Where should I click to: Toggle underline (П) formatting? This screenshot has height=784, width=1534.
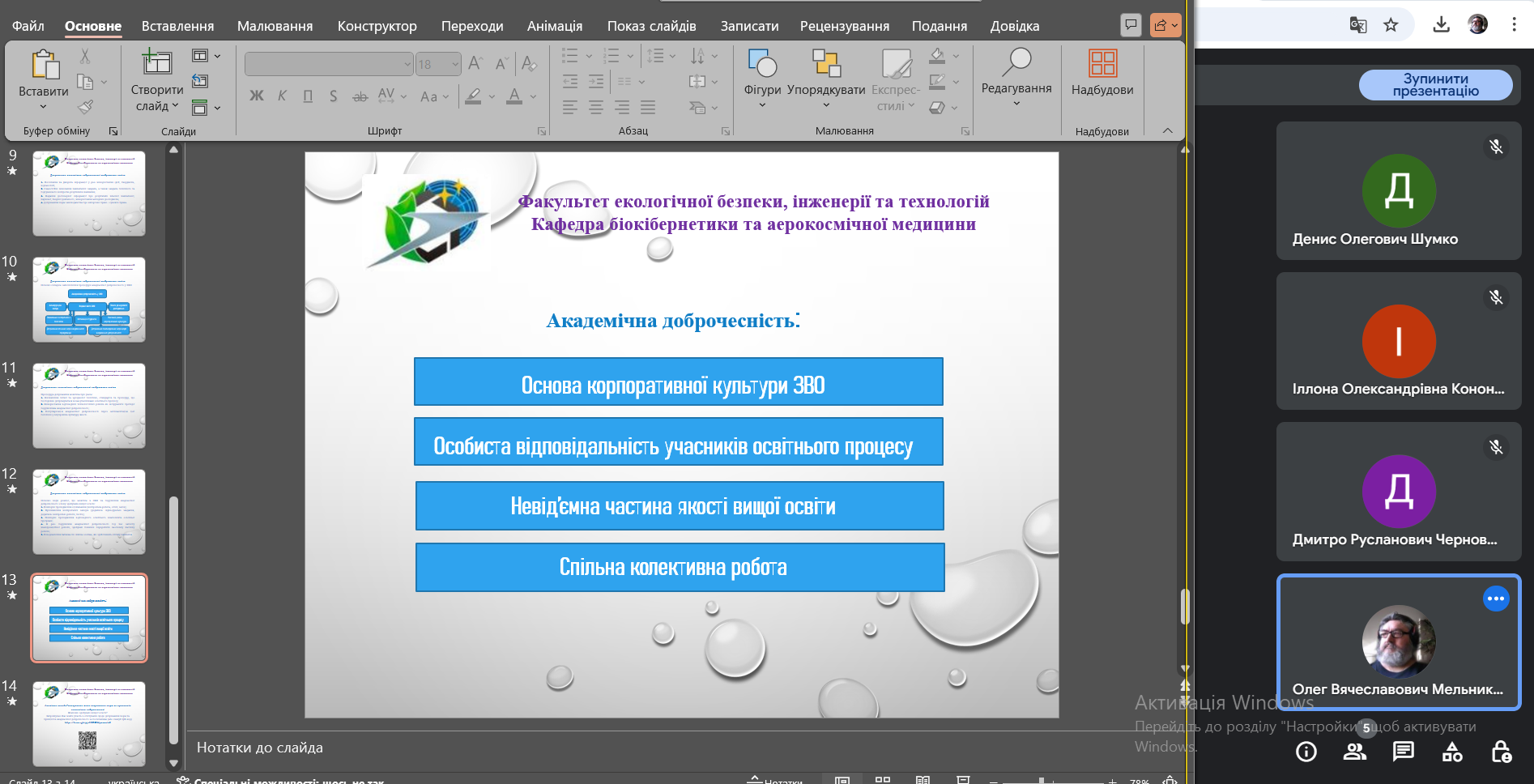coord(308,96)
